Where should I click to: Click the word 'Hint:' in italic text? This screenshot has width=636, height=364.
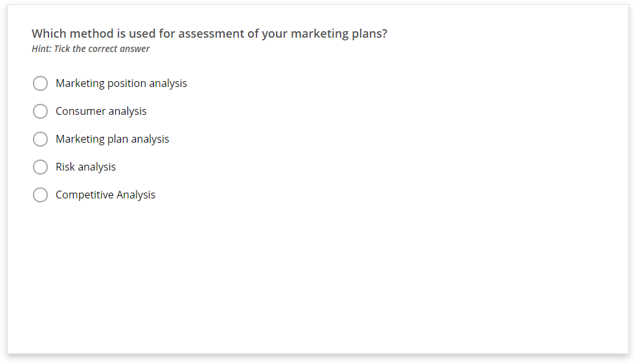pyautogui.click(x=41, y=49)
